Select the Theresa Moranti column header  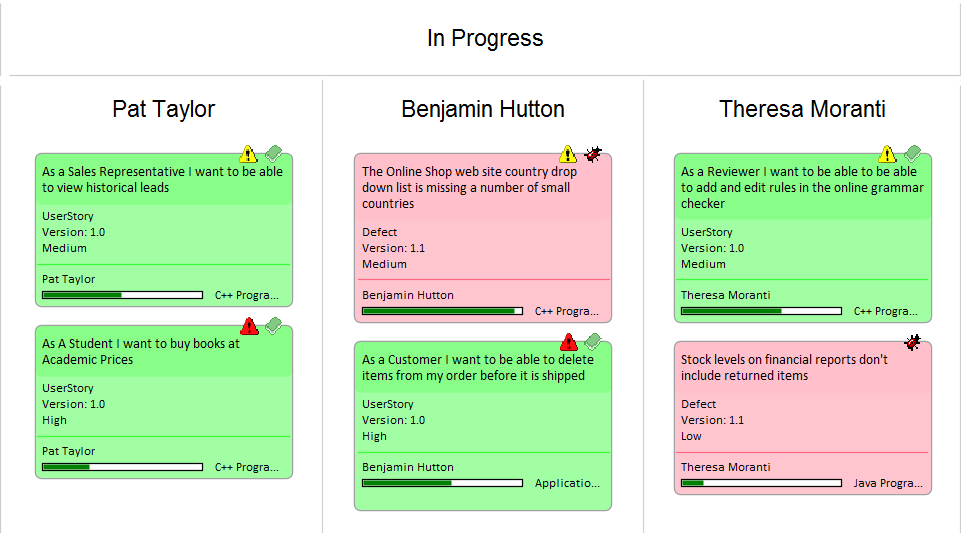(802, 109)
